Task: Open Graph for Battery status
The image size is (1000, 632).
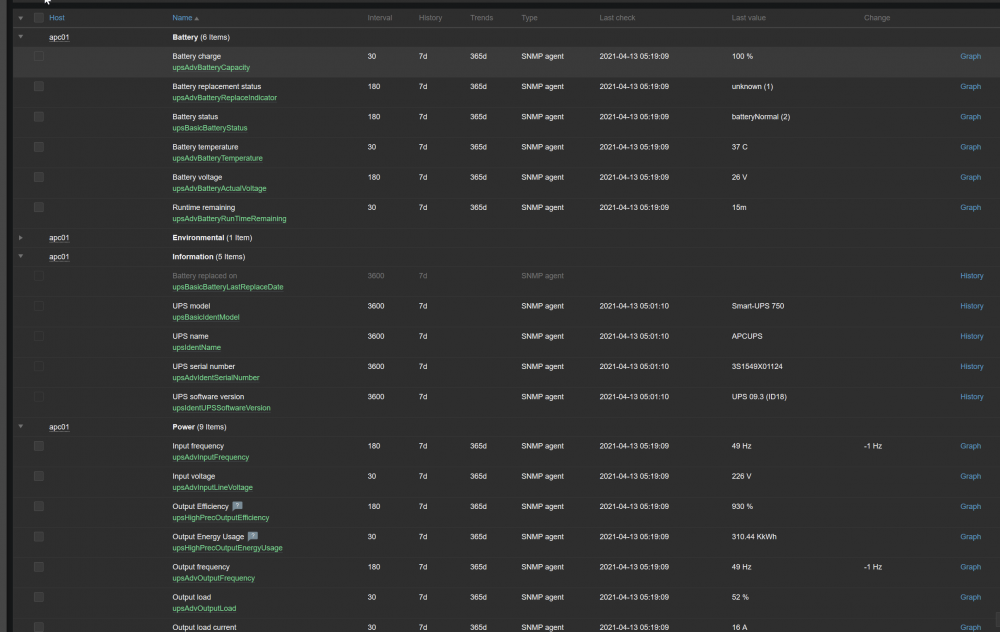Action: click(970, 117)
